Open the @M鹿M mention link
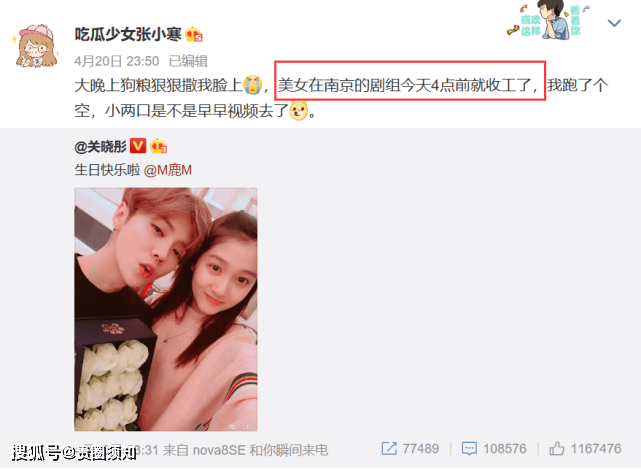The image size is (641, 470). pos(168,170)
